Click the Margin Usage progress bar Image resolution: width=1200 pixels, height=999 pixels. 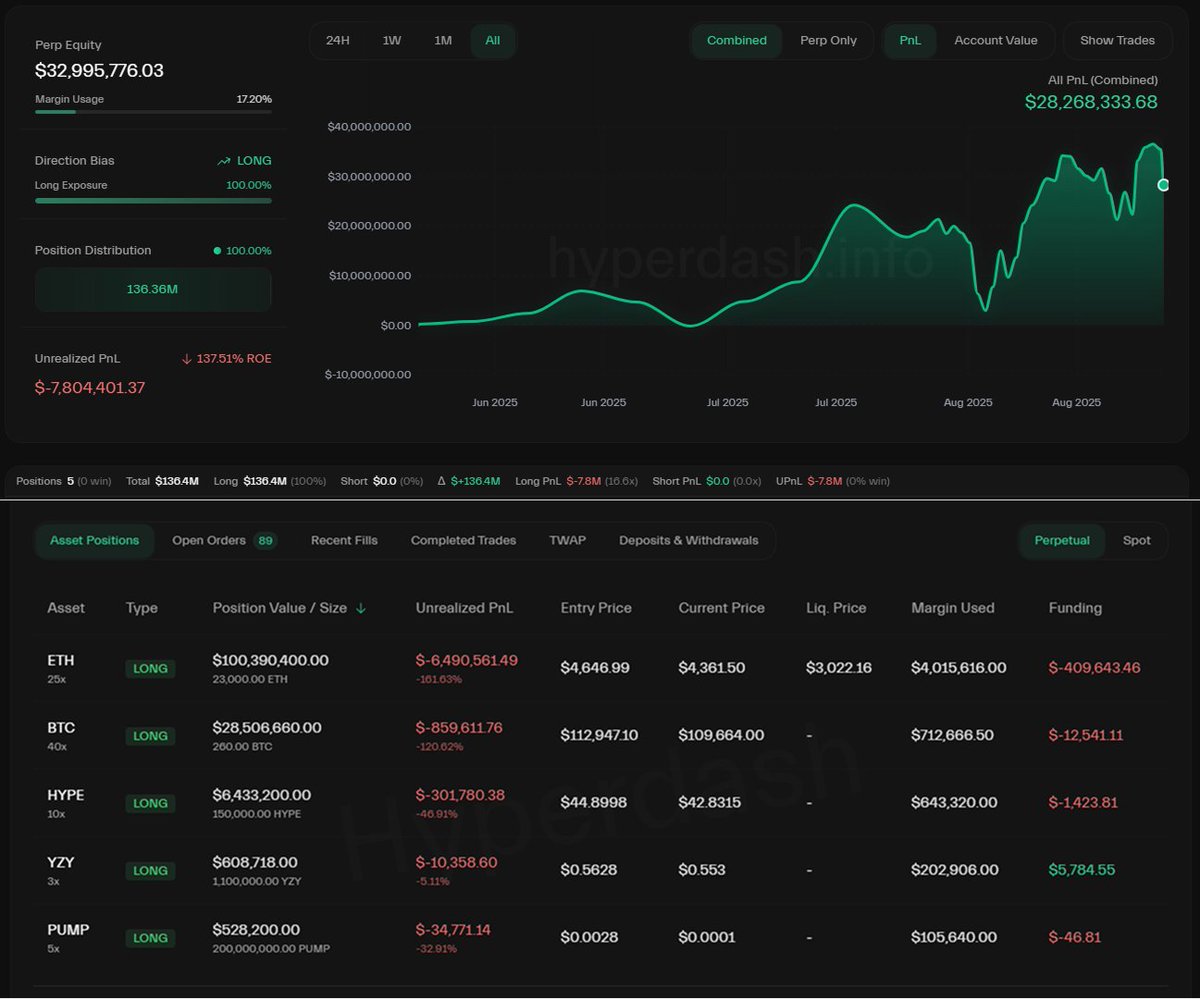(x=153, y=112)
